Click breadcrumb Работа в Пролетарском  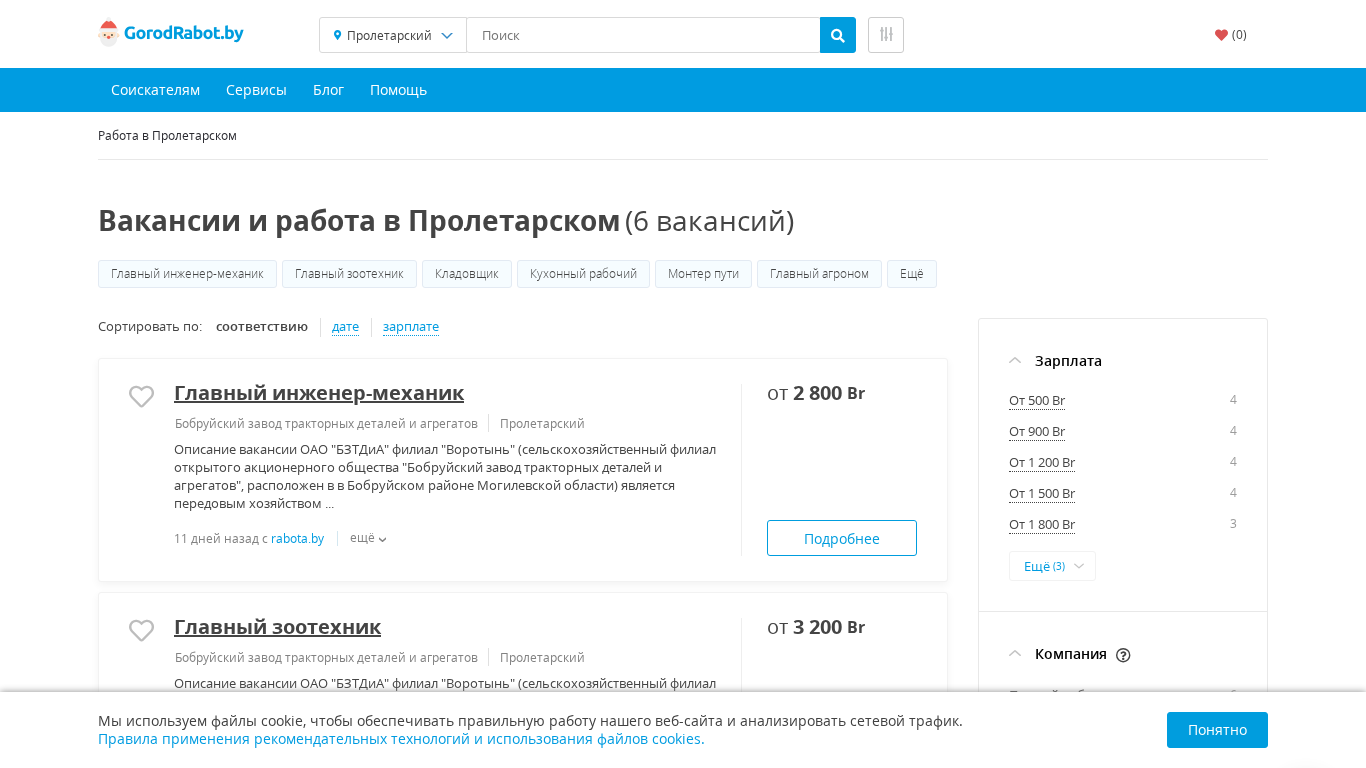167,135
